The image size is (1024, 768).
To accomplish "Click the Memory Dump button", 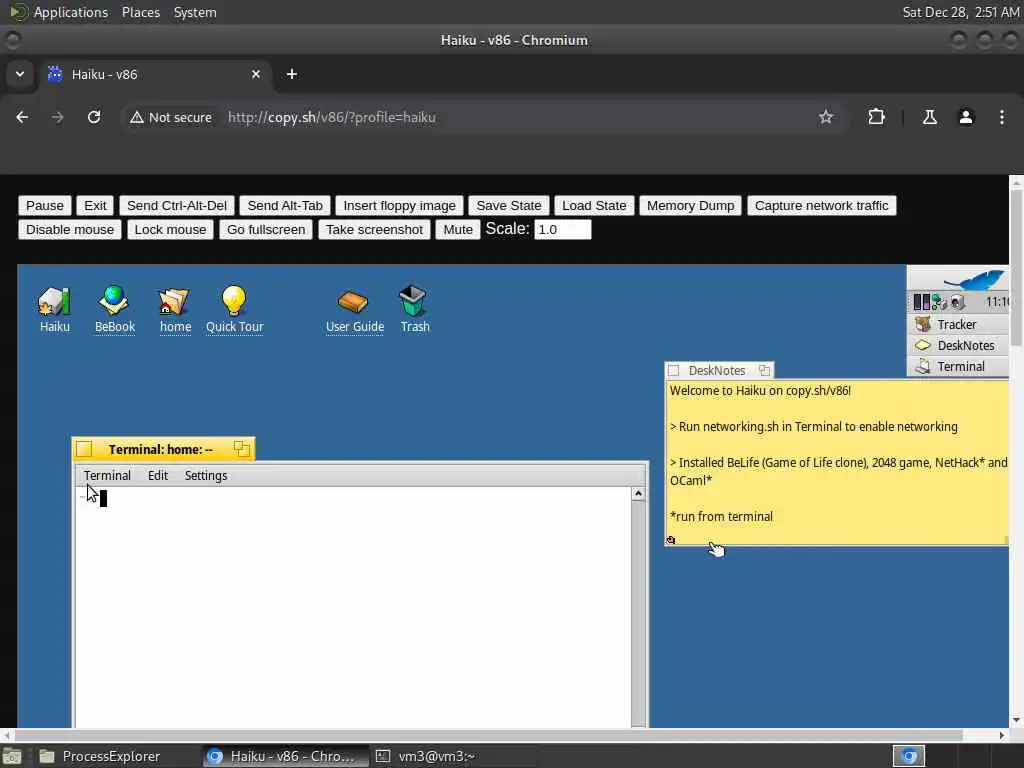I will click(690, 206).
